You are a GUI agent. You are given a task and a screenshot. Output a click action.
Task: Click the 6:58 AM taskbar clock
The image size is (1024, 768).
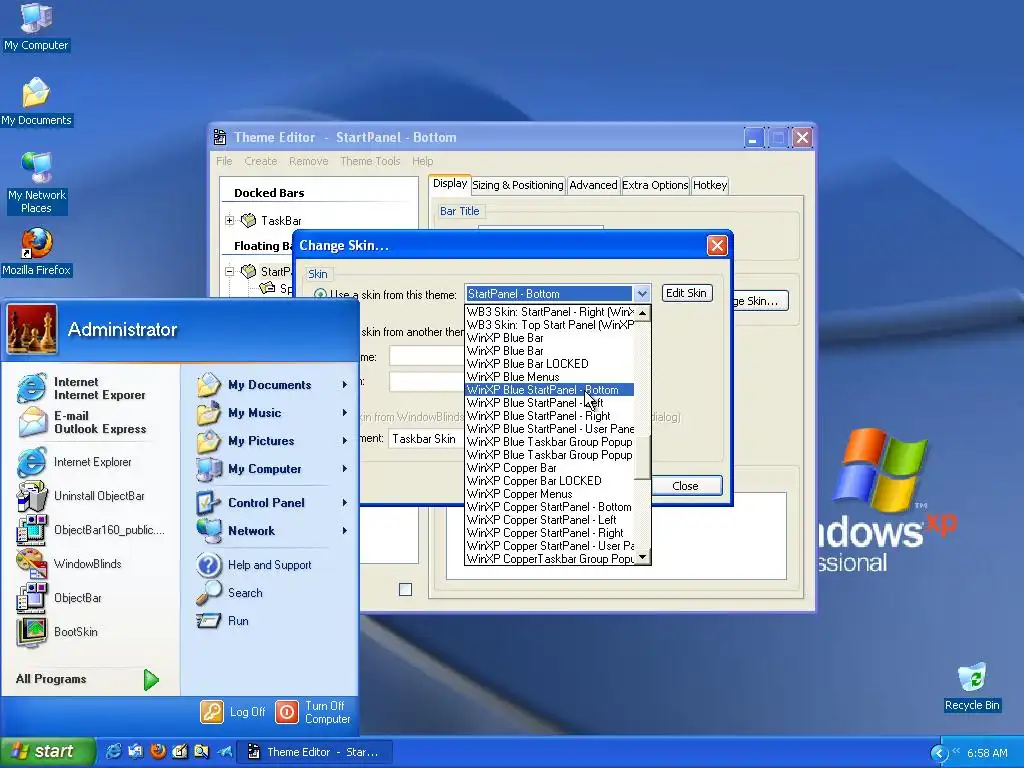987,753
